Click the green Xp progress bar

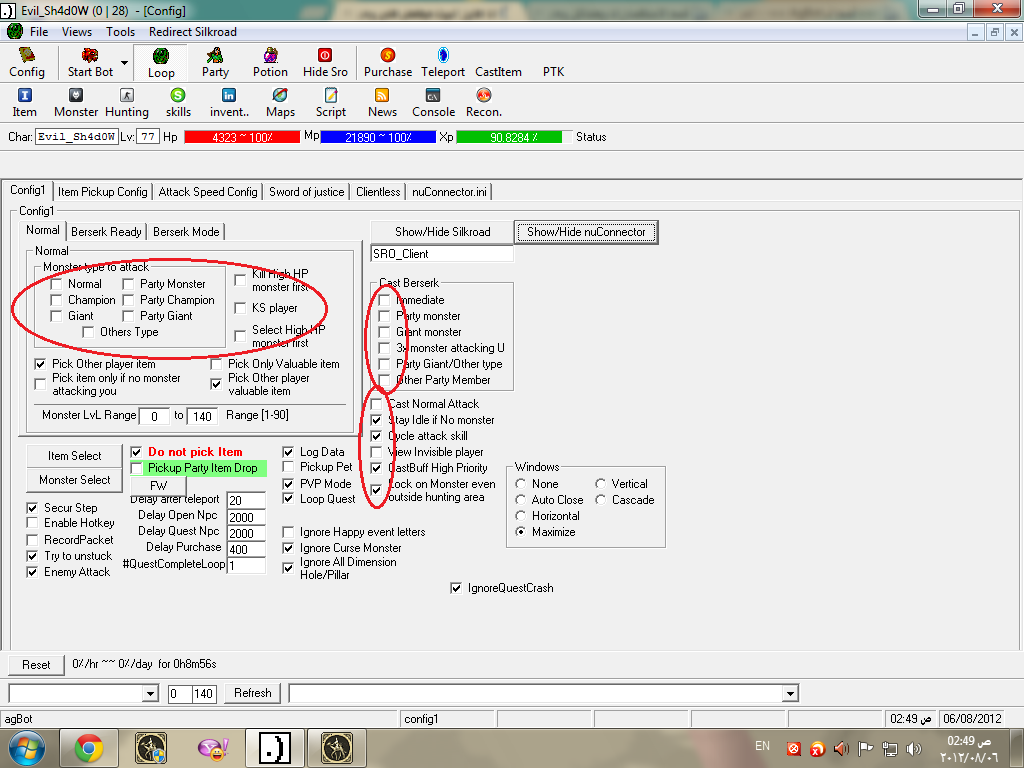[515, 137]
